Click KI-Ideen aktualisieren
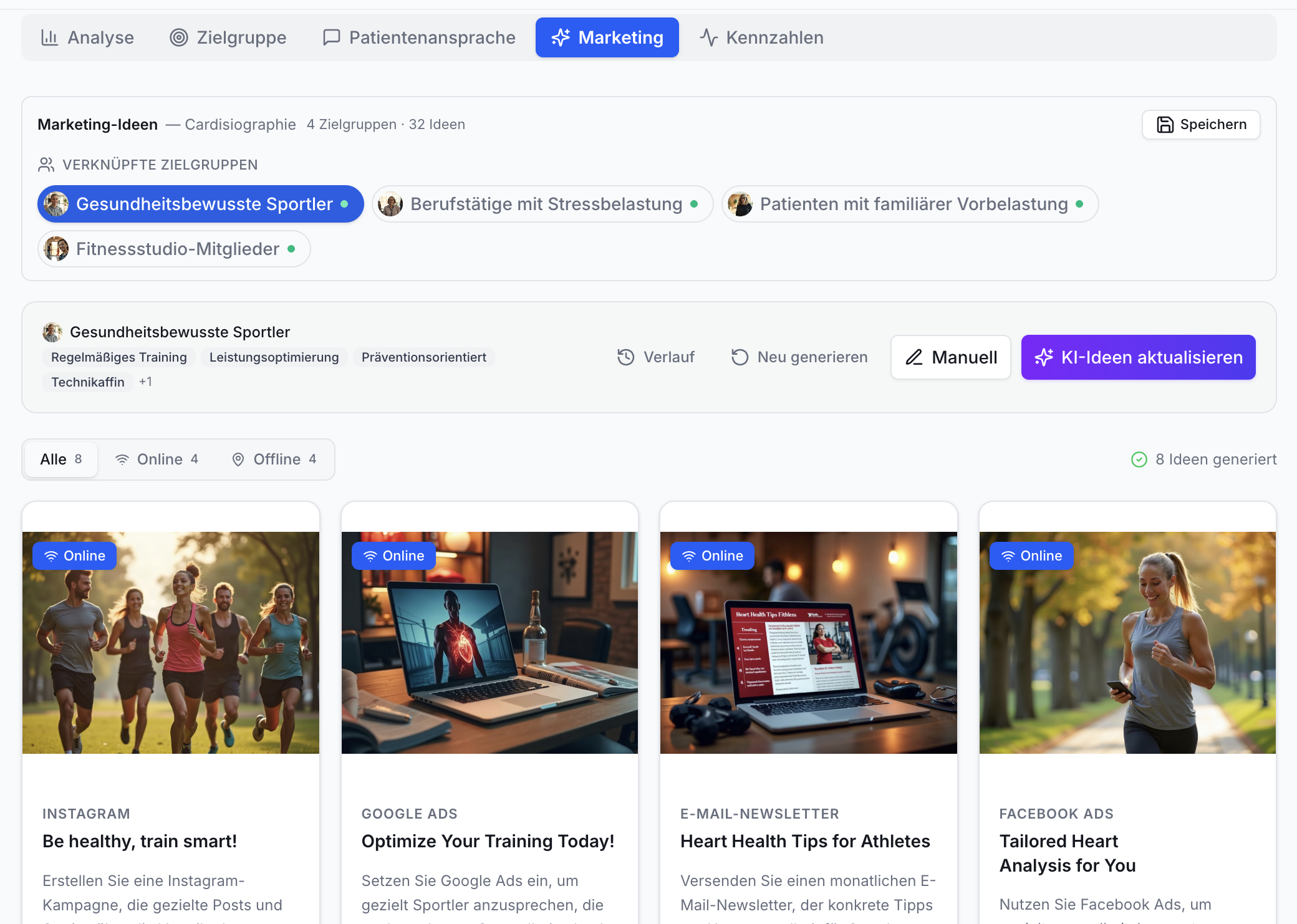The width and height of the screenshot is (1297, 924). [x=1139, y=357]
